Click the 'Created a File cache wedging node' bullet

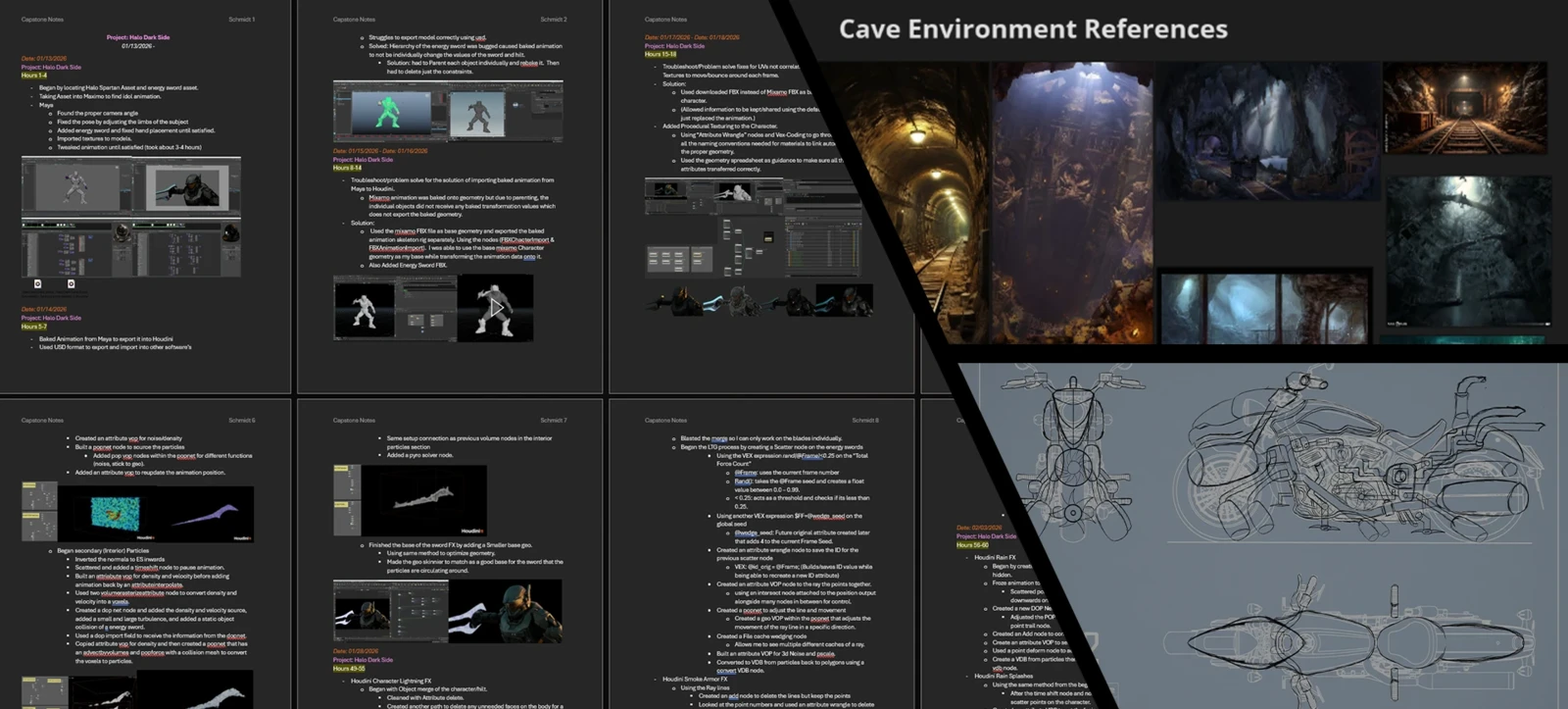[x=761, y=635]
